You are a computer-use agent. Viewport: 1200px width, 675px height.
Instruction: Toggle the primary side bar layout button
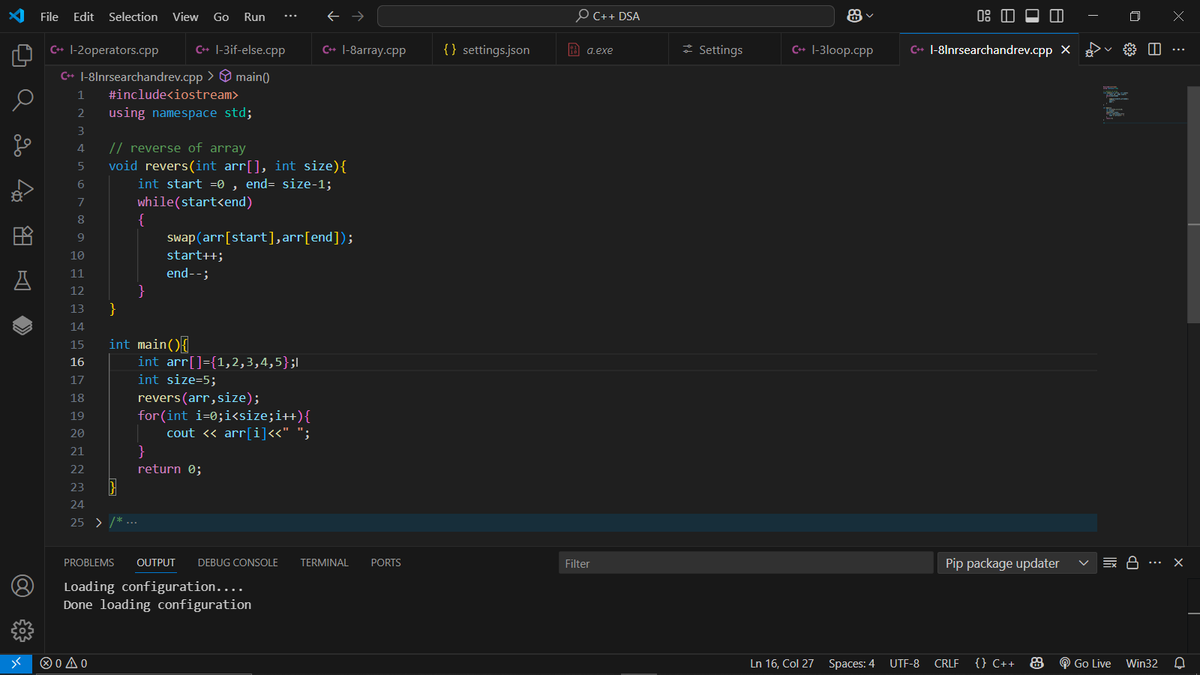(1007, 16)
